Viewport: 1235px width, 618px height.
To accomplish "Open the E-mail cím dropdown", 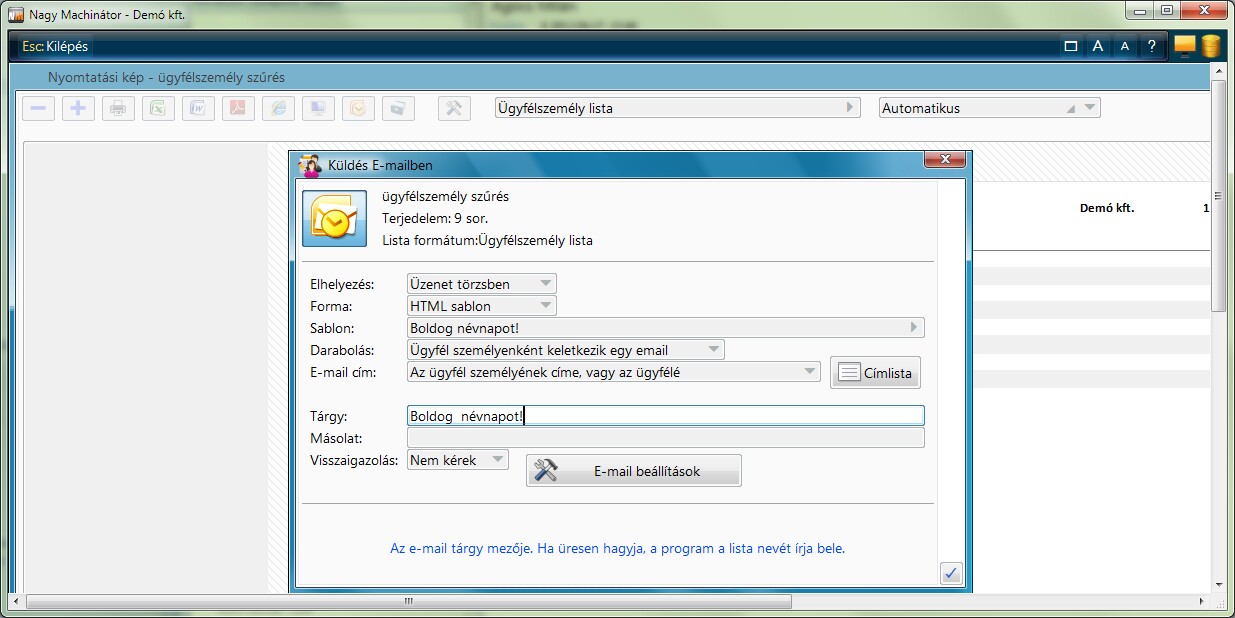I will (x=614, y=372).
